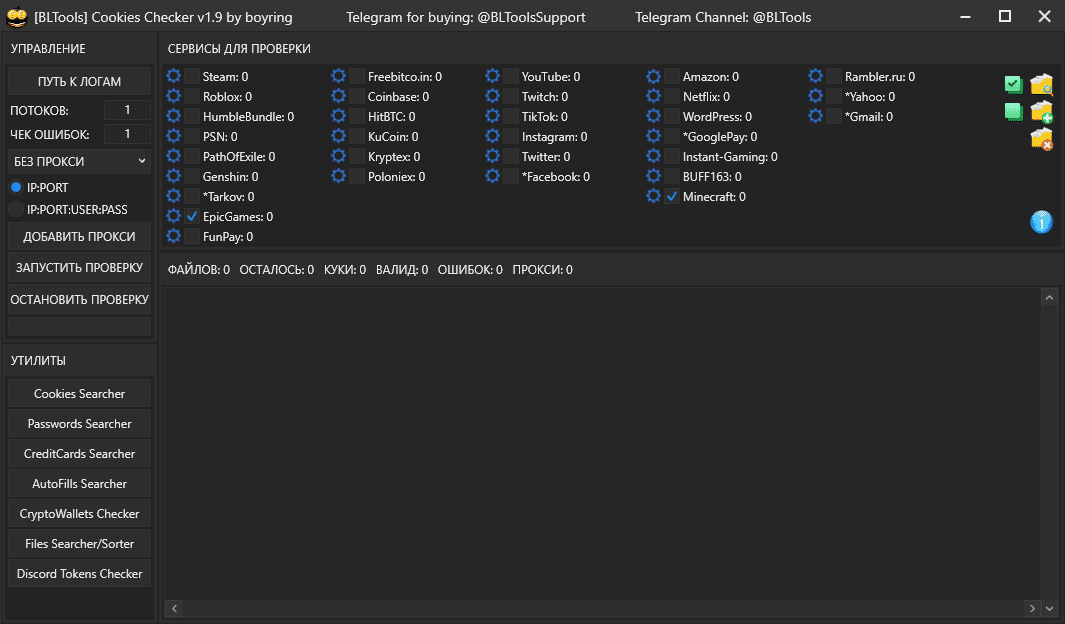Open the БЕЗ ПРОКСИ dropdown
This screenshot has height=624, width=1065.
coord(79,161)
